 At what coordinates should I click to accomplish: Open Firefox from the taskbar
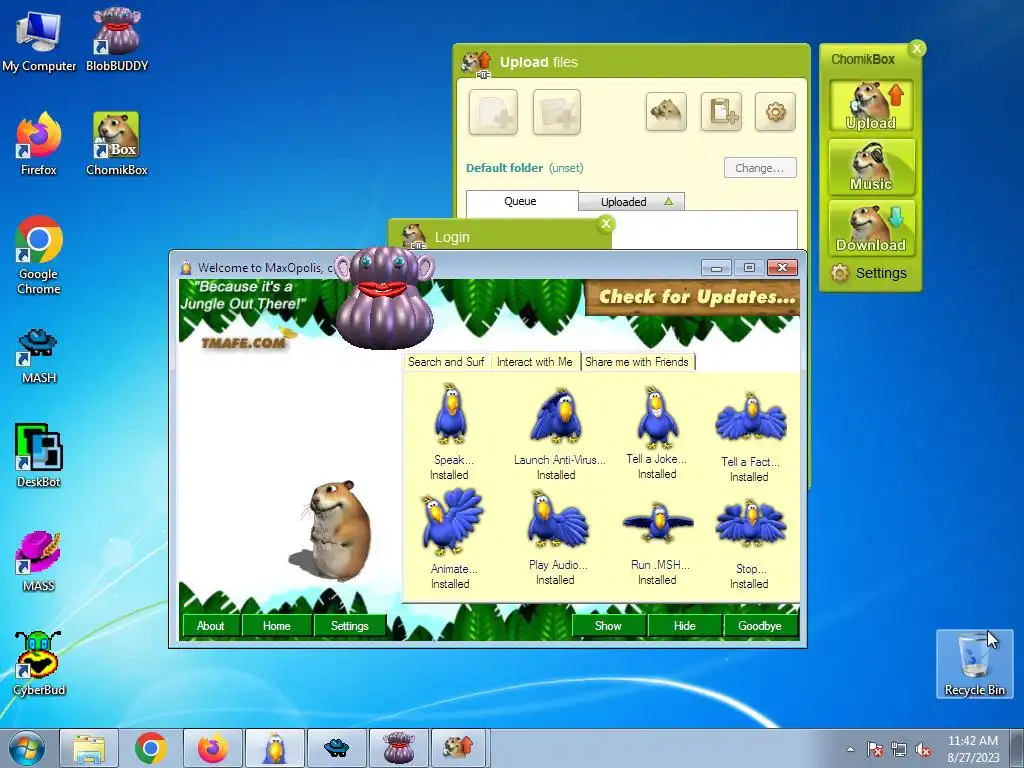coord(212,748)
